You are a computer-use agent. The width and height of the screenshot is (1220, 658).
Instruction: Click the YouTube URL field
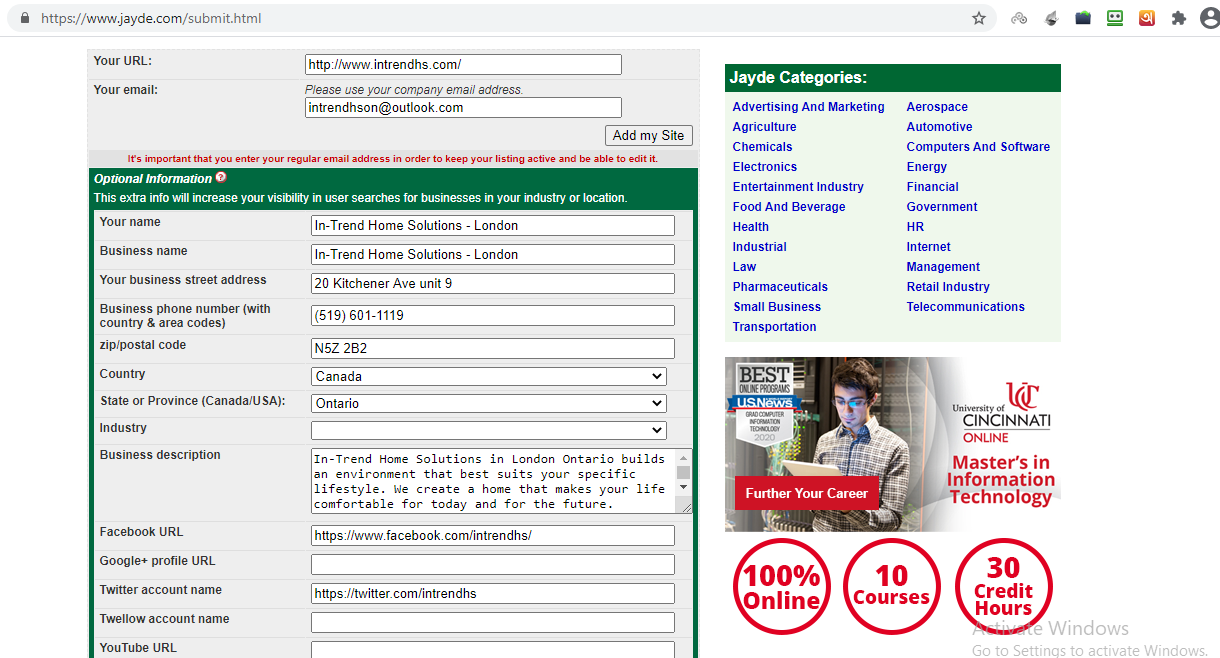tap(493, 650)
